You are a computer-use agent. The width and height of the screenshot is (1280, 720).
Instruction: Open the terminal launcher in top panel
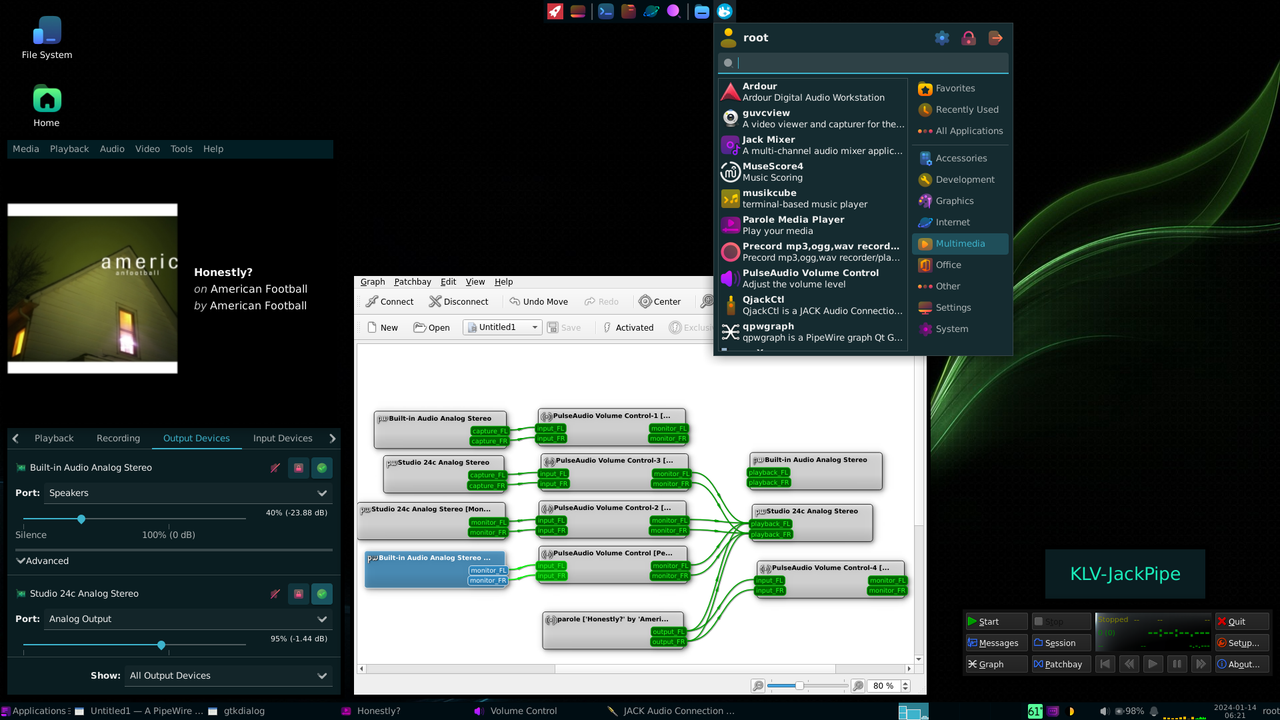tap(605, 11)
